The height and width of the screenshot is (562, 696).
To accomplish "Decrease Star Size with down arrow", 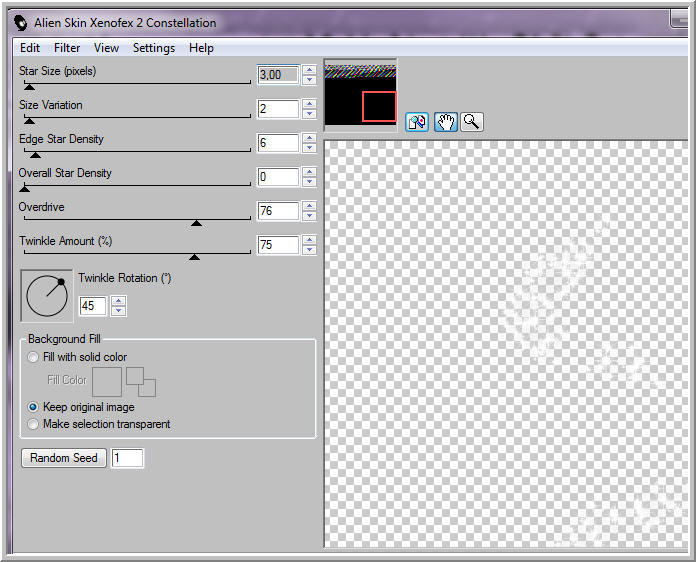I will (309, 80).
